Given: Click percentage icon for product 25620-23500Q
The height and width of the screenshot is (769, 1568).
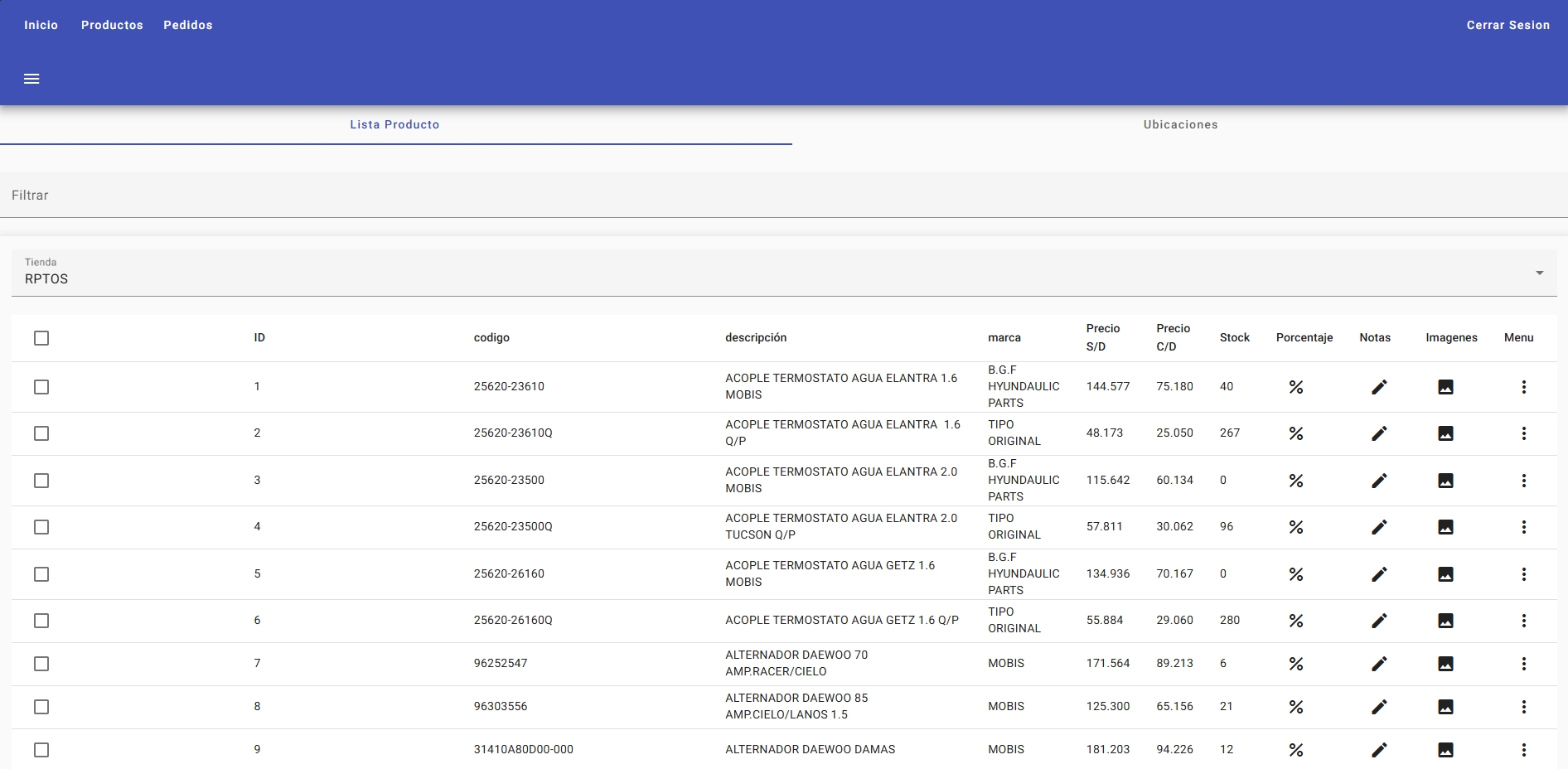Looking at the screenshot, I should point(1296,527).
